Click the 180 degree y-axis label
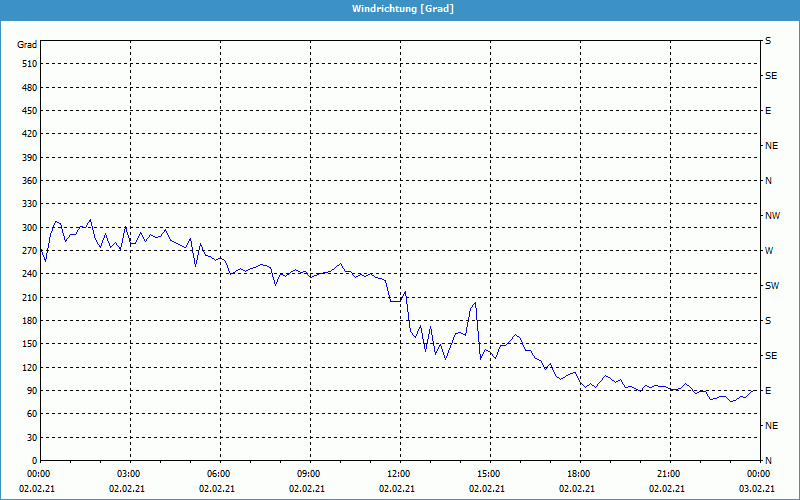800x500 pixels. (27, 321)
